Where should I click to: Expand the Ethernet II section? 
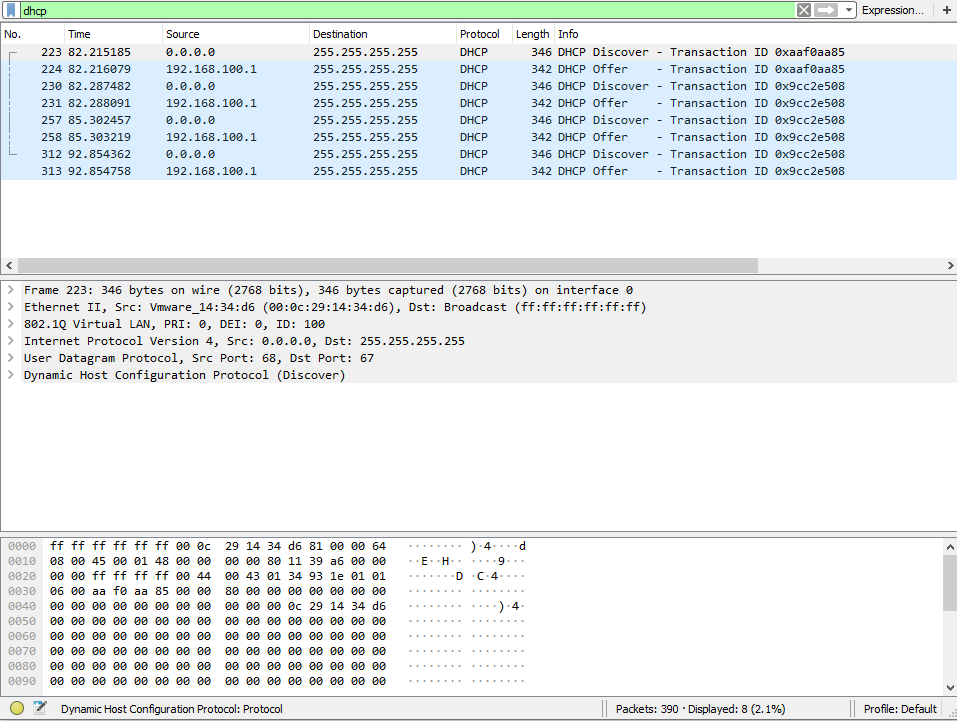tap(10, 307)
